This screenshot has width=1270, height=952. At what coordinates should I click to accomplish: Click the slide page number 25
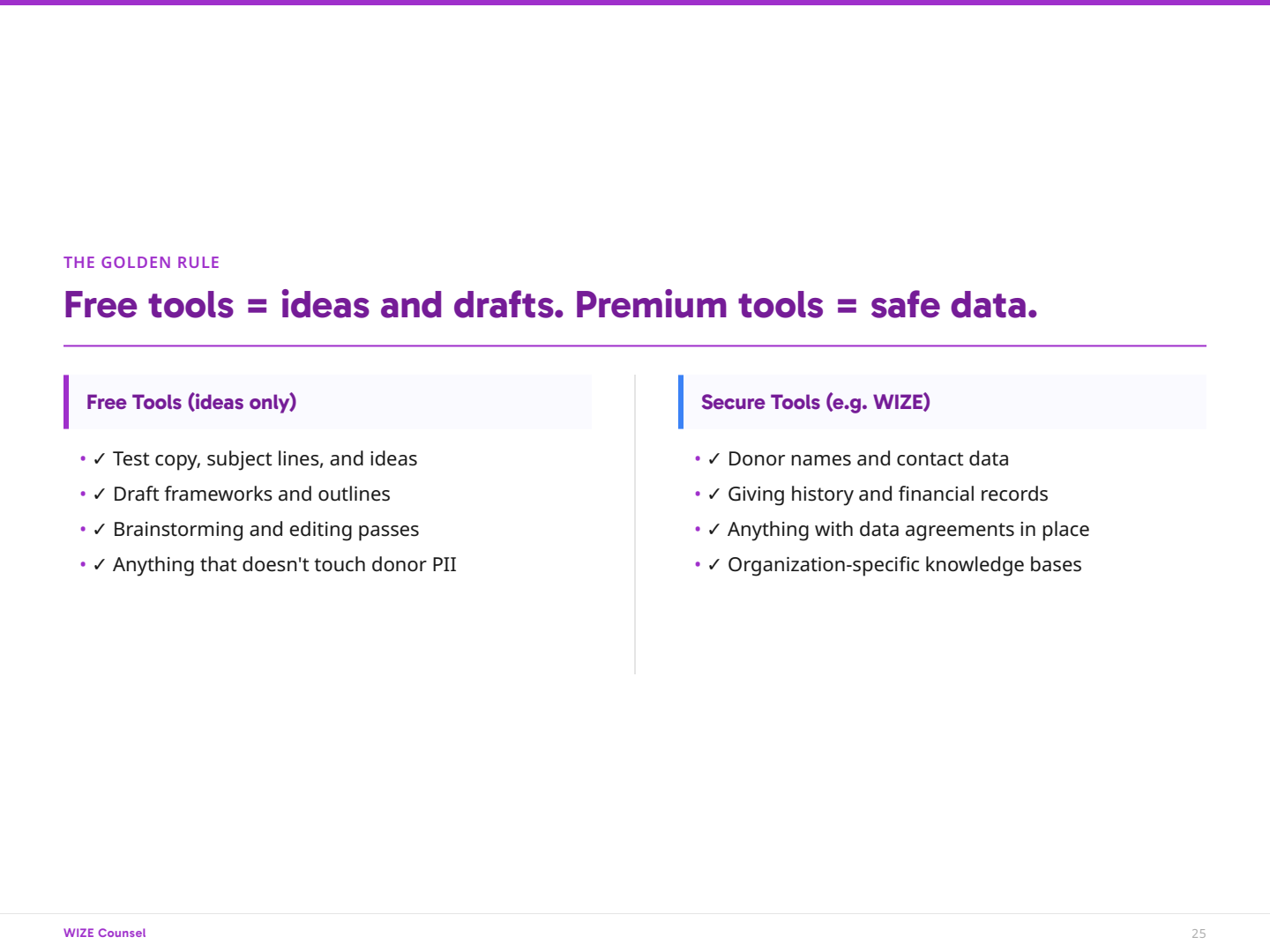pyautogui.click(x=1199, y=933)
